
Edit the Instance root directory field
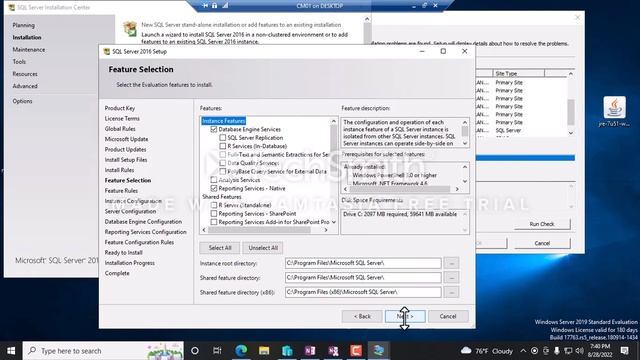pyautogui.click(x=363, y=263)
